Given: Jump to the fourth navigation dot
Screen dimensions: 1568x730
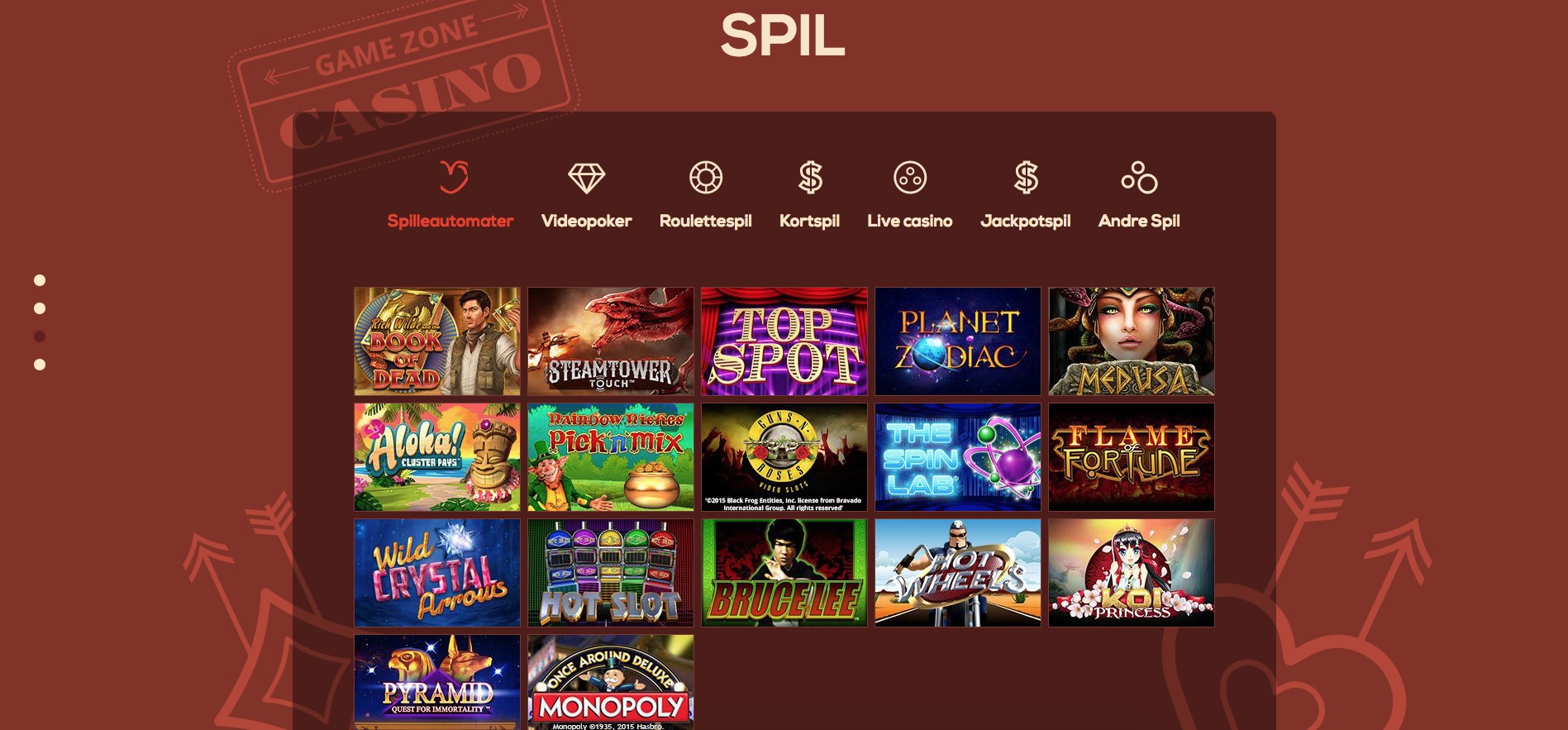Looking at the screenshot, I should [40, 365].
